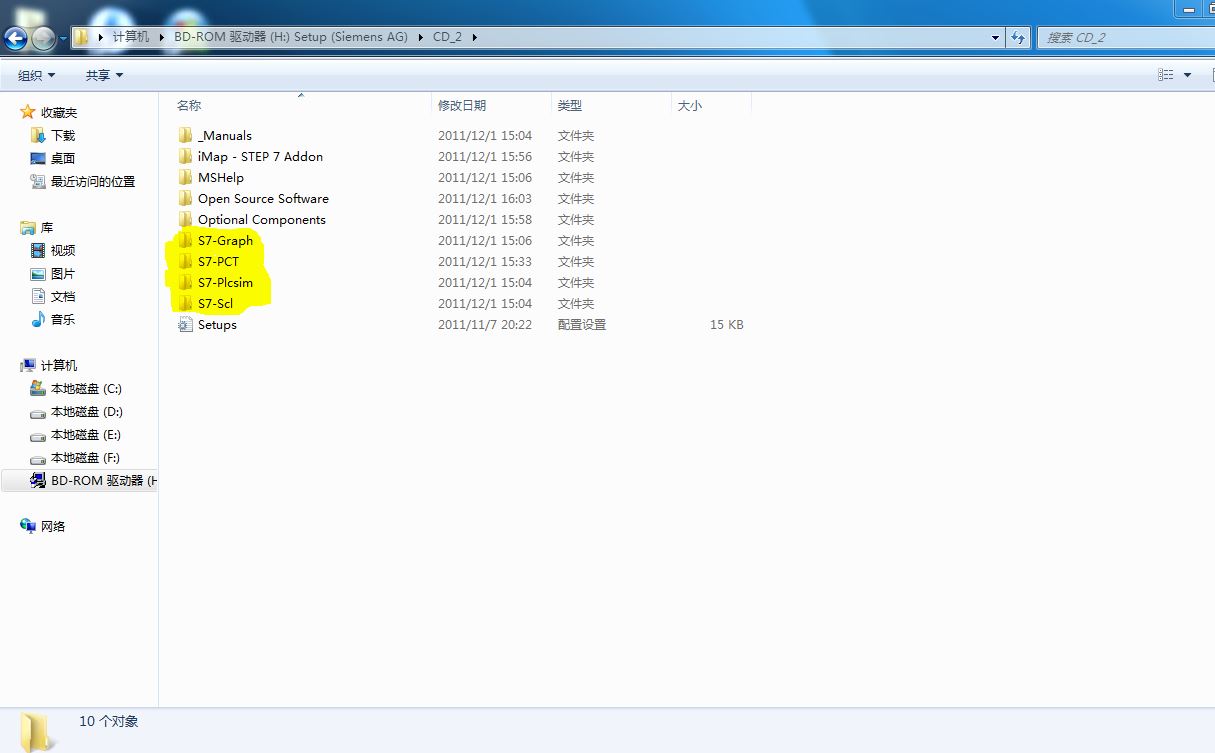Open 本地磁盘 (E:) in the navigation pane
The width and height of the screenshot is (1215, 753).
86,434
